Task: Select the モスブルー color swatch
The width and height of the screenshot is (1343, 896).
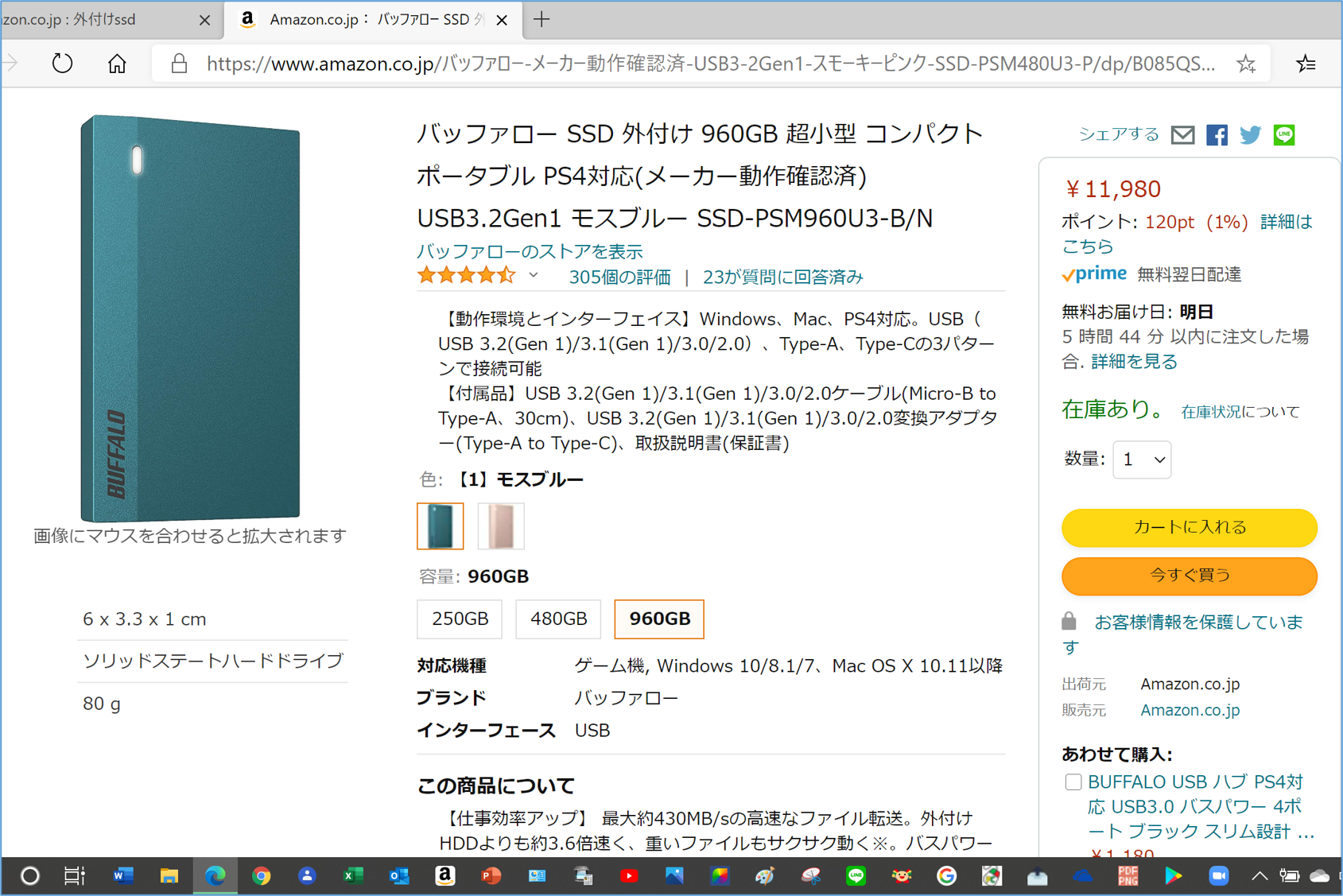Action: click(440, 526)
